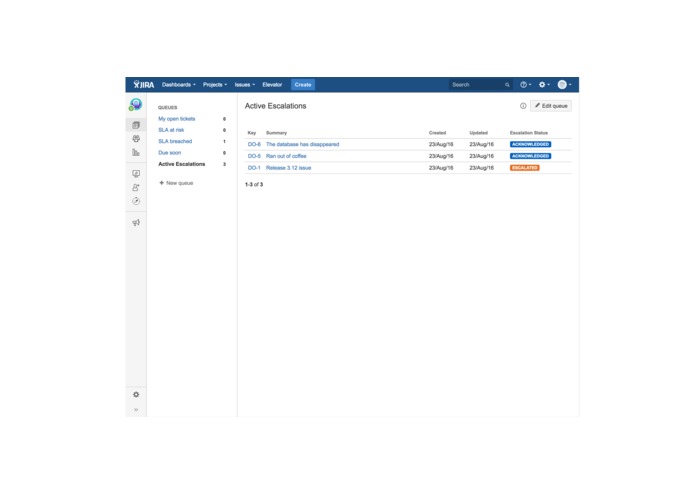Select the Active Escalations queue
This screenshot has height=494, width=695.
(x=182, y=164)
